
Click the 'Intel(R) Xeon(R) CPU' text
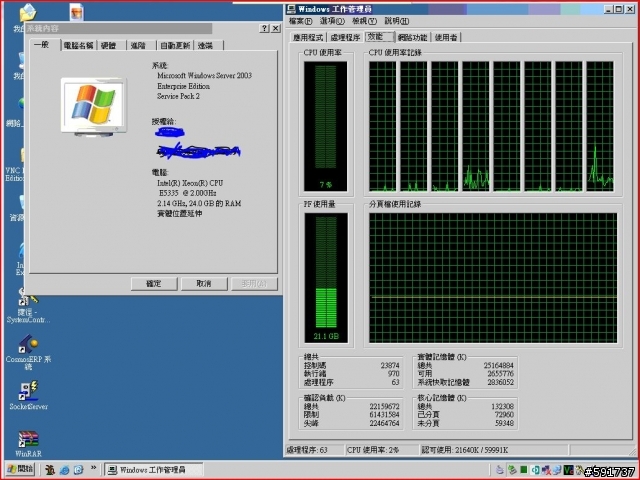click(190, 183)
